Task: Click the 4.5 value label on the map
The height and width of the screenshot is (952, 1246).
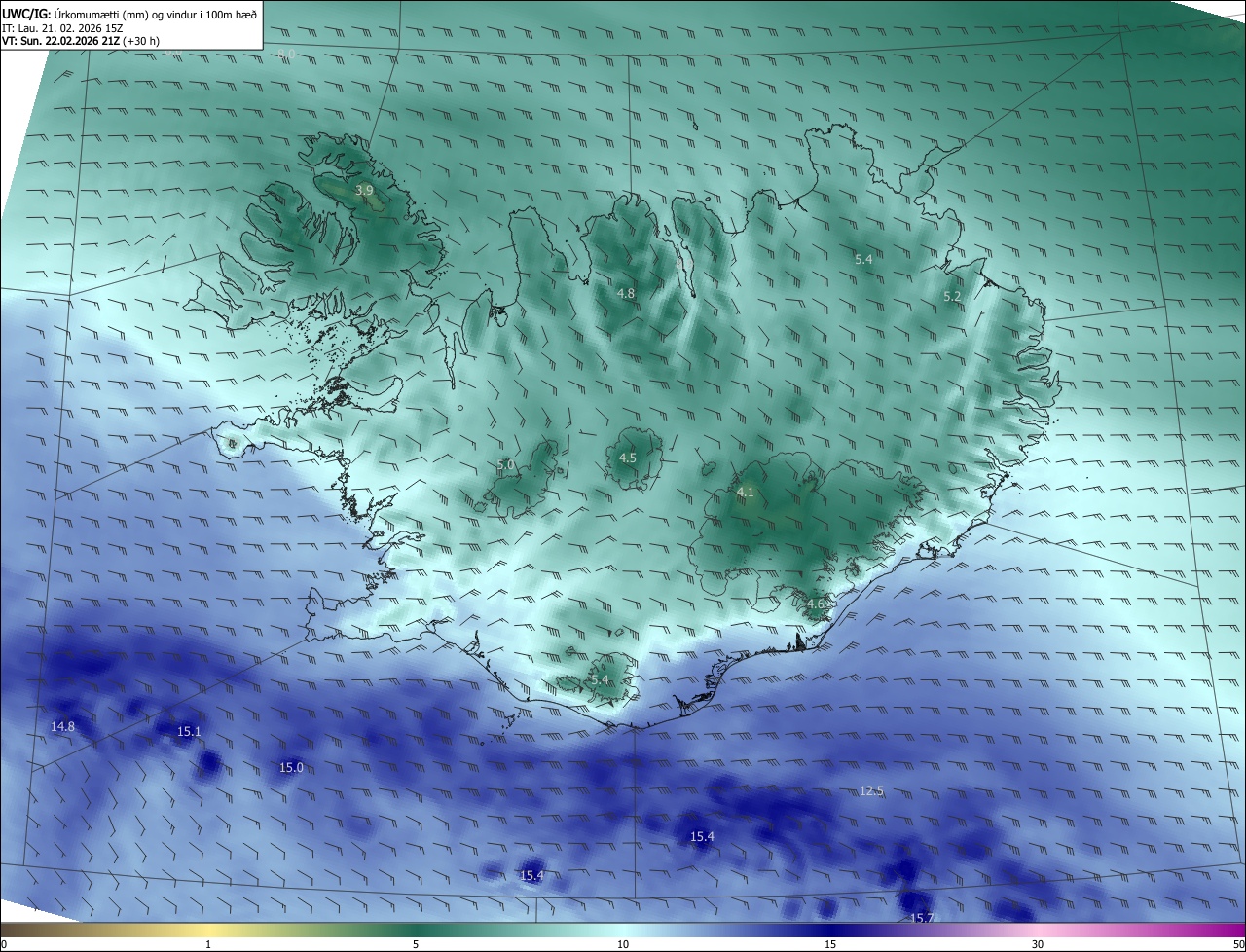Action: pyautogui.click(x=628, y=458)
